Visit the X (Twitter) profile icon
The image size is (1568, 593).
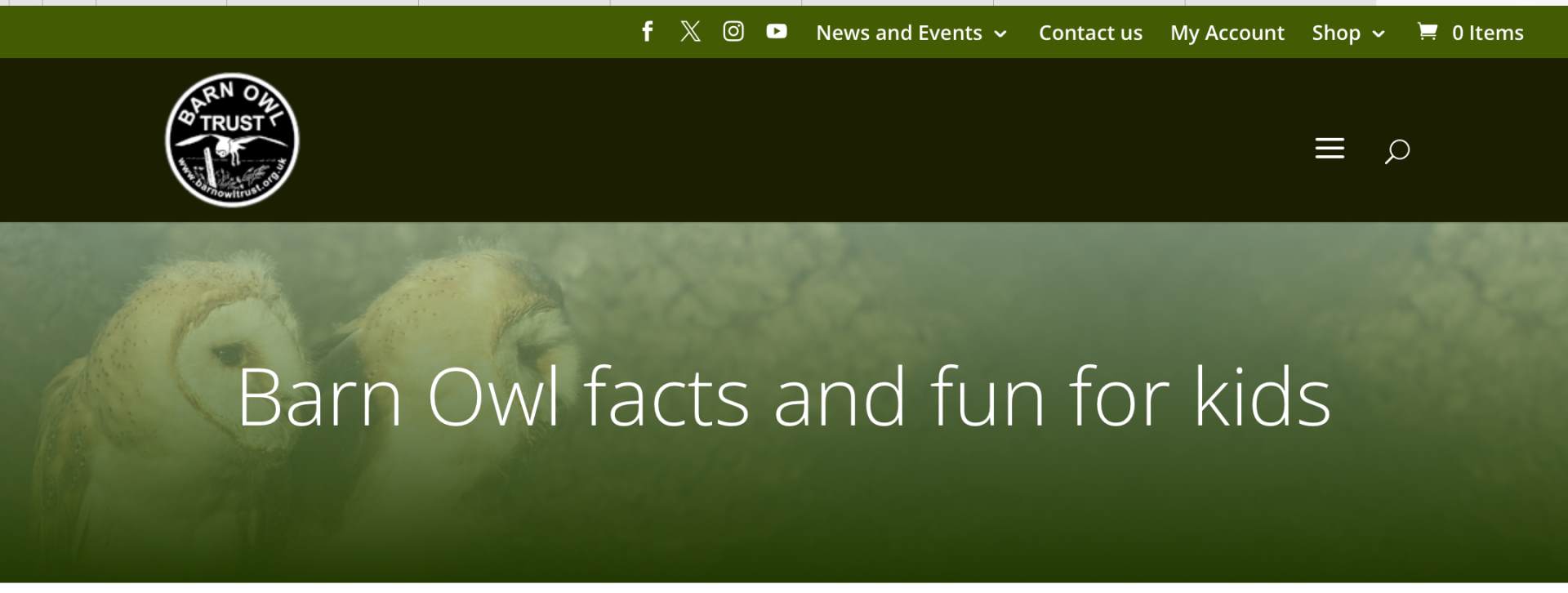(690, 32)
